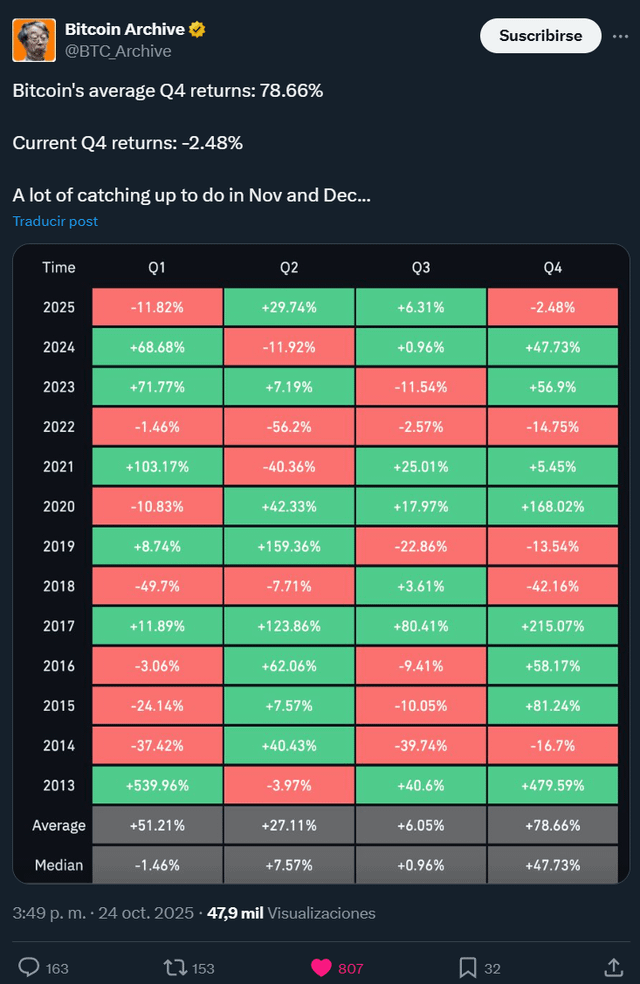The height and width of the screenshot is (984, 640).
Task: Click the 807 likes count
Action: point(351,968)
